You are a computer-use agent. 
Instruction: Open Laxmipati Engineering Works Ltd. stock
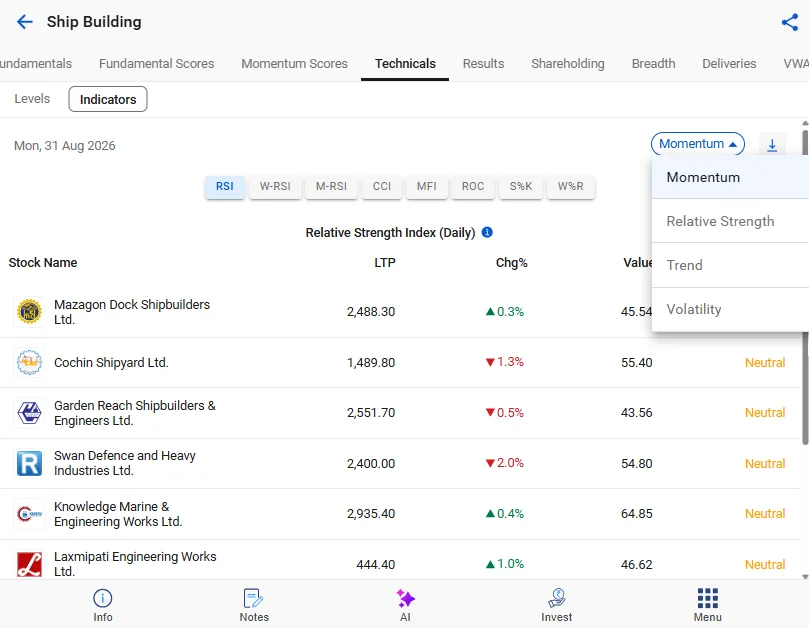[135, 564]
